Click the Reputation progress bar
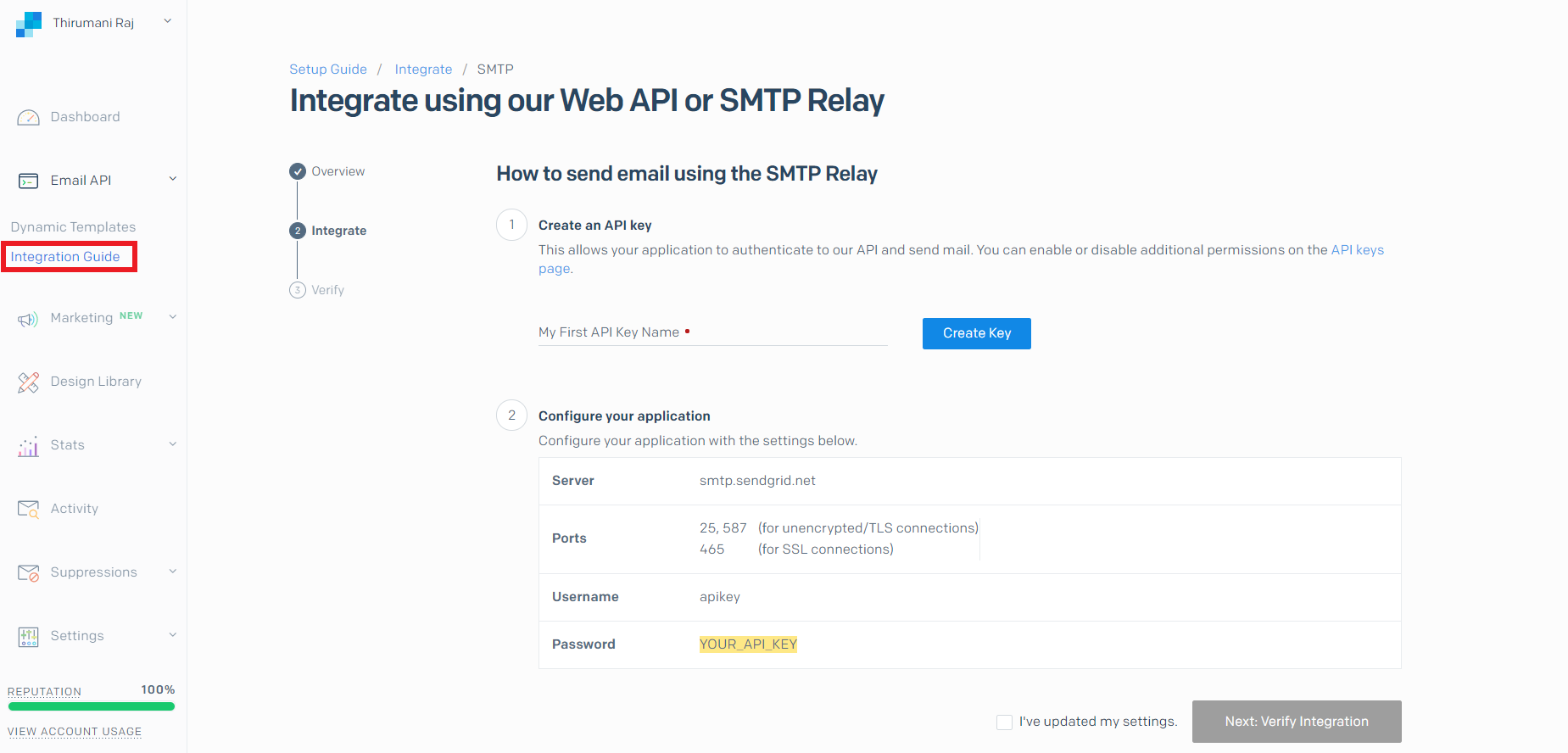 point(91,706)
